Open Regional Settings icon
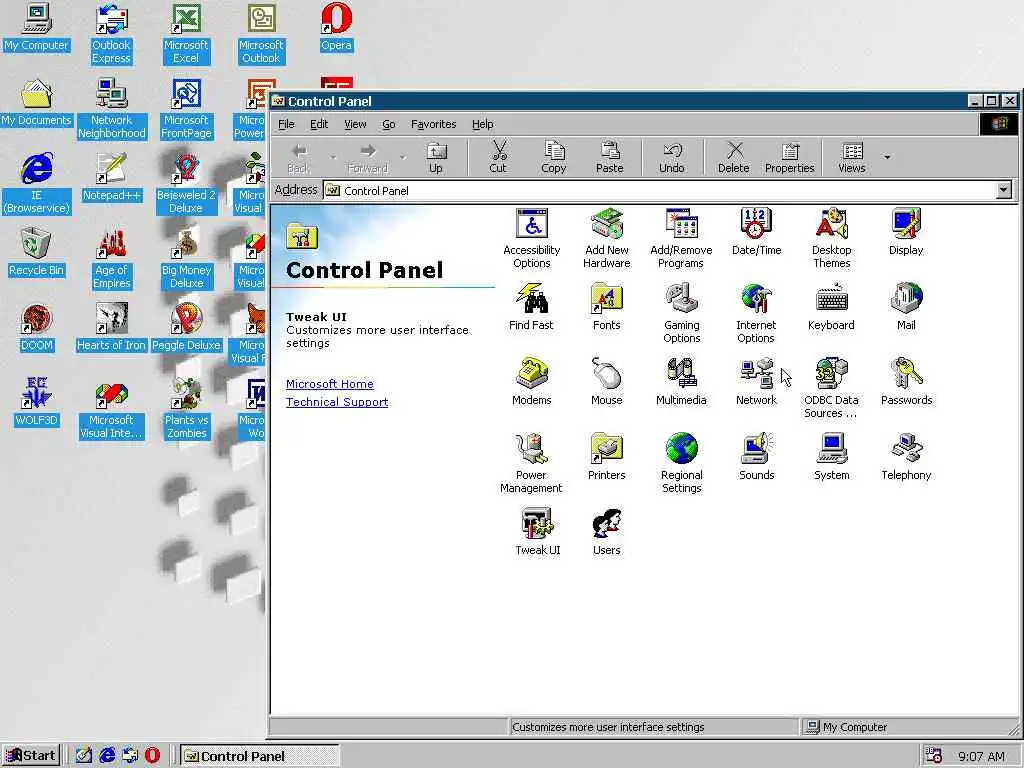The height and width of the screenshot is (768, 1024). tap(681, 464)
